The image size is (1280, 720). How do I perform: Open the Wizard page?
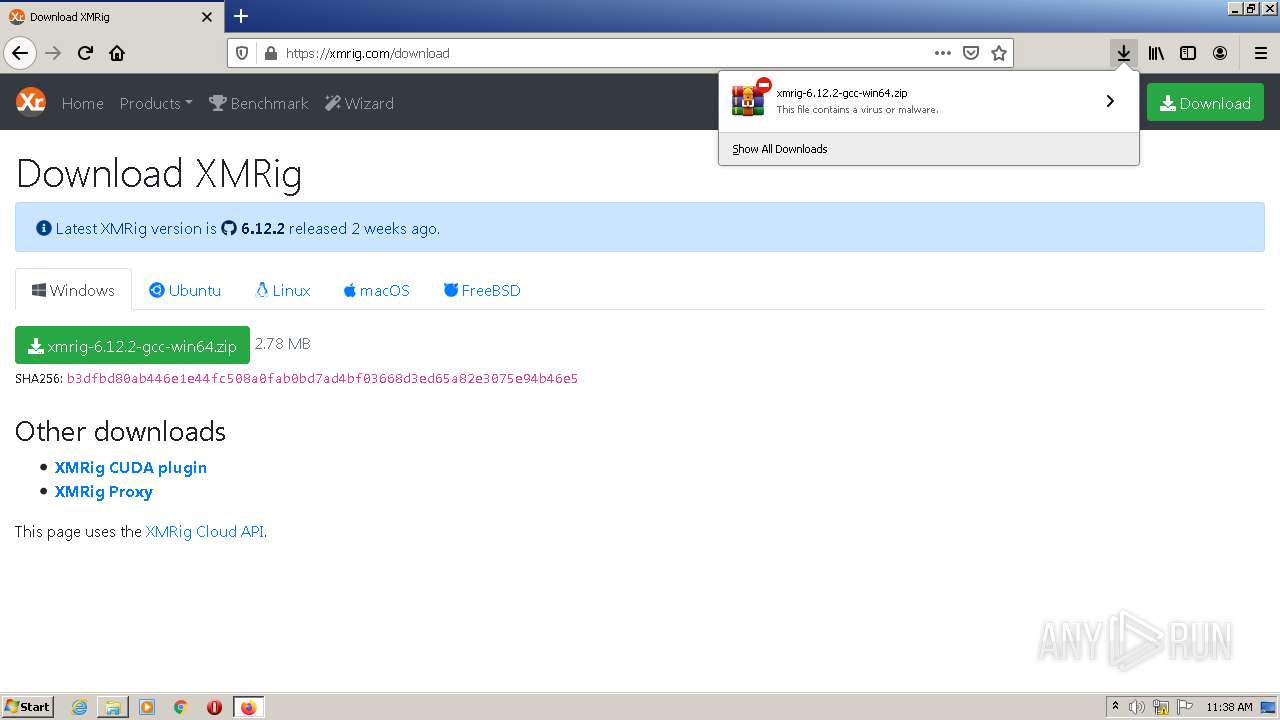pyautogui.click(x=359, y=103)
